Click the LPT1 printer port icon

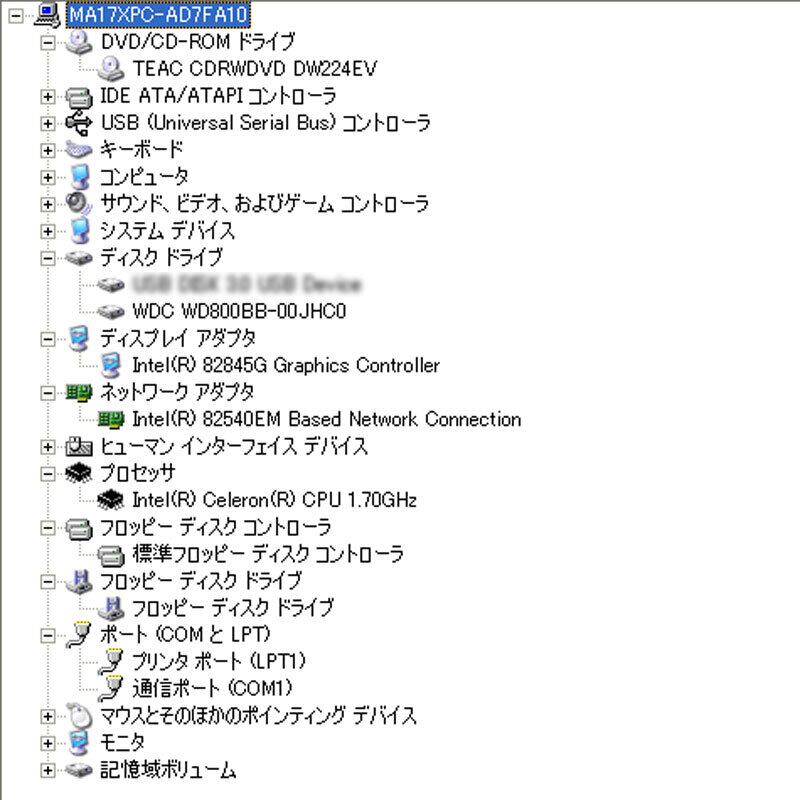coord(111,662)
